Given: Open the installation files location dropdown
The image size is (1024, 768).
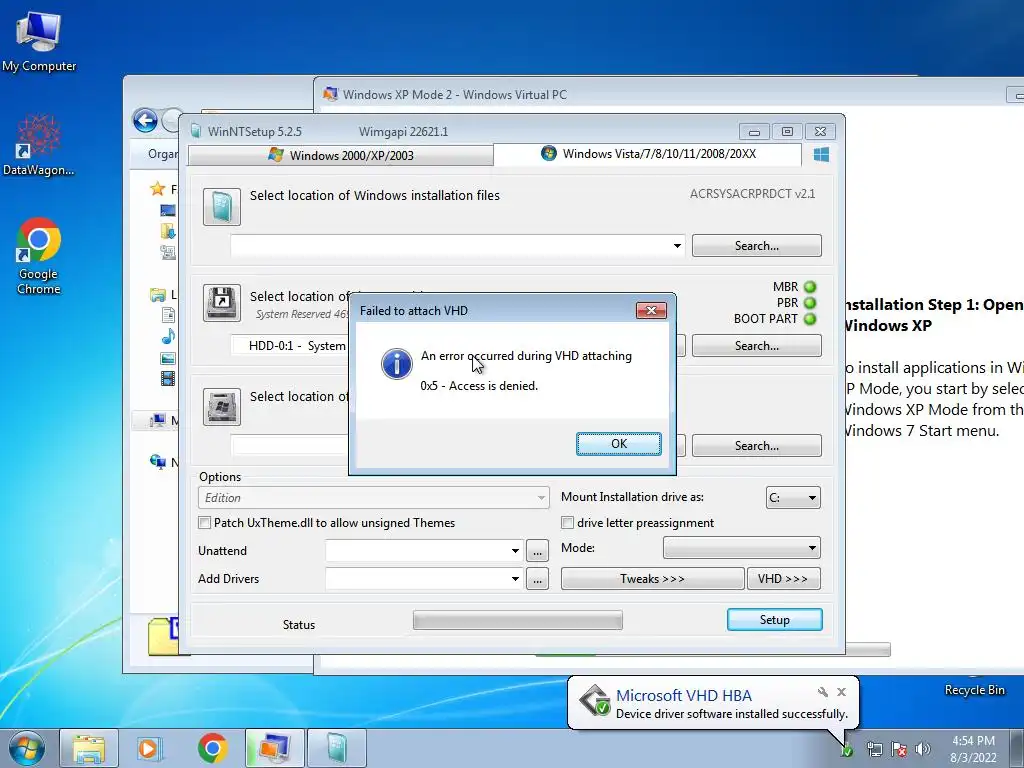Looking at the screenshot, I should point(677,246).
